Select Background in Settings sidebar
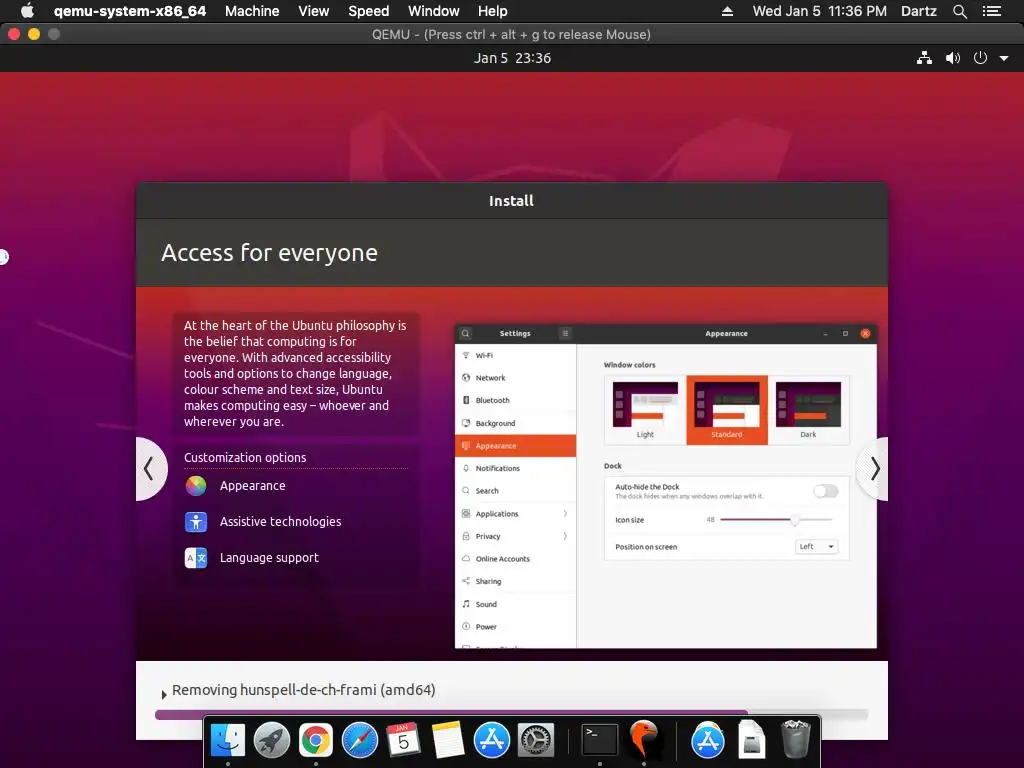 click(515, 423)
